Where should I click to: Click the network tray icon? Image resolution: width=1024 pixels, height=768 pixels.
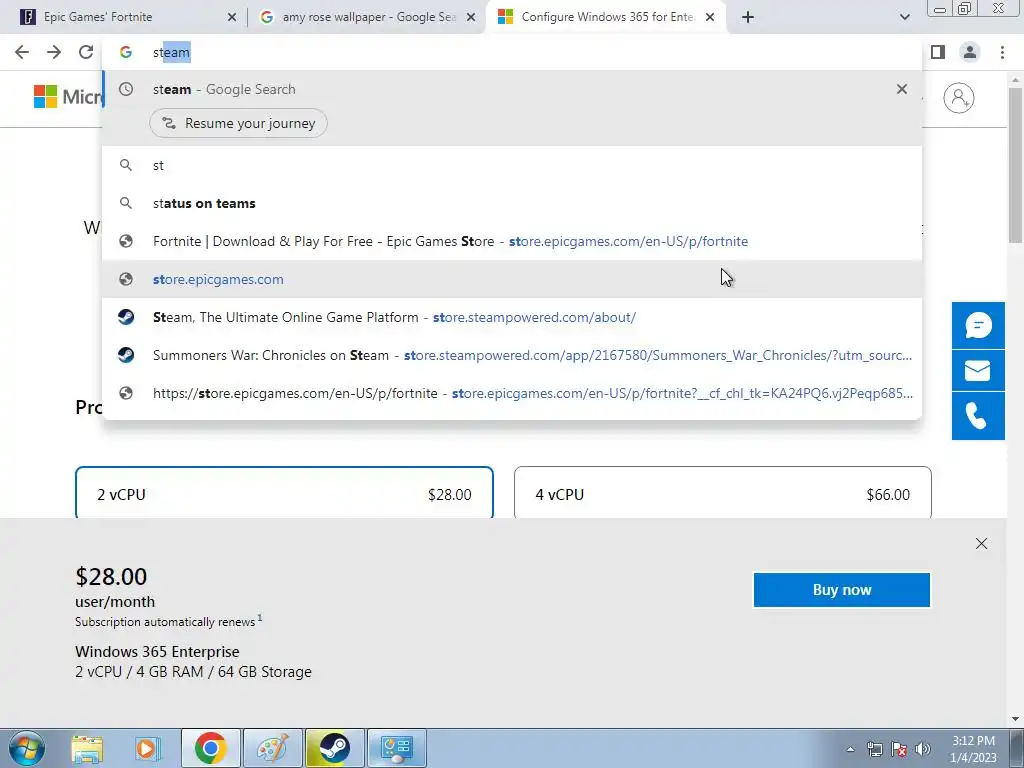874,749
